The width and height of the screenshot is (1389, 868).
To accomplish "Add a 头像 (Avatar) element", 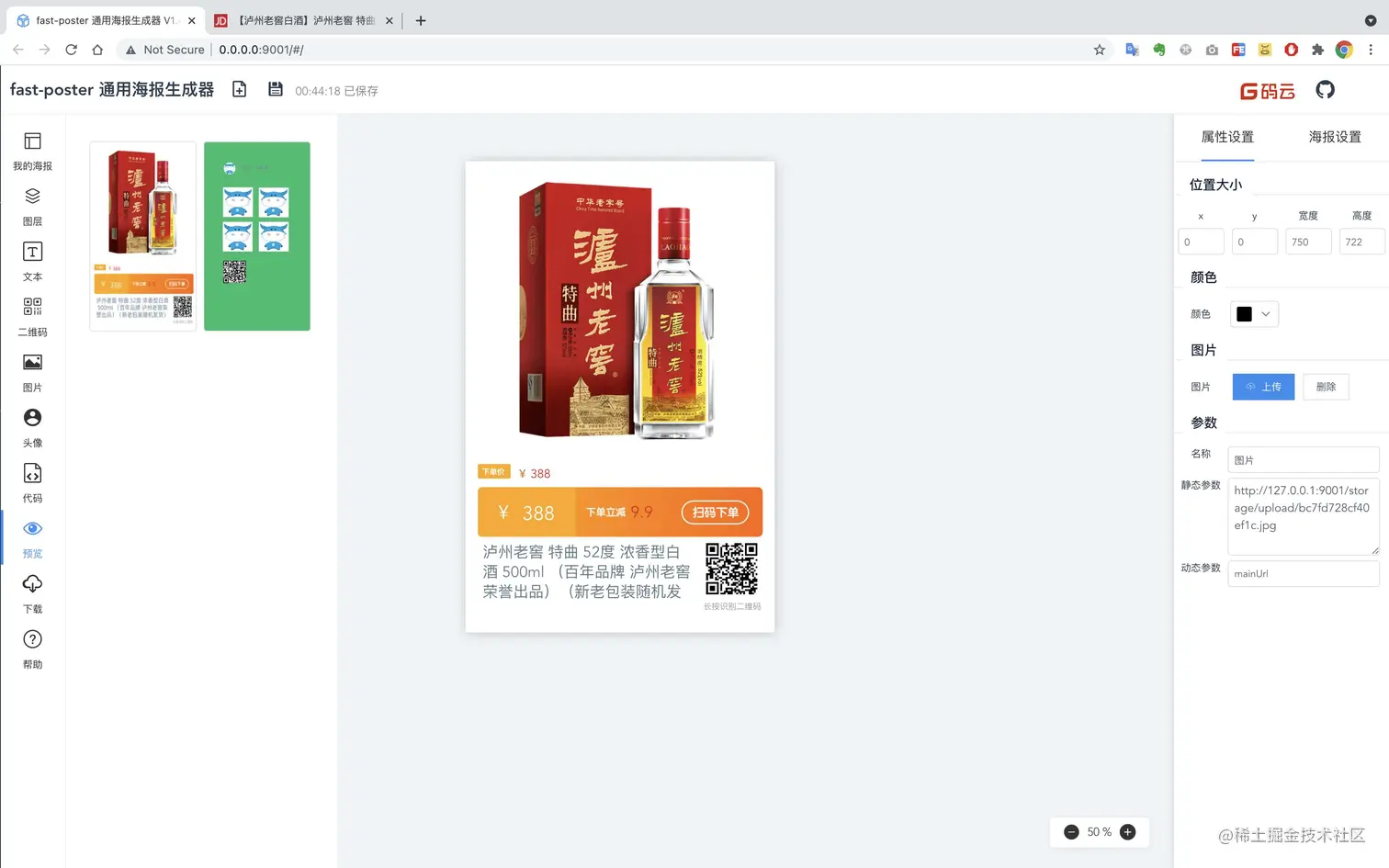I will [x=32, y=428].
